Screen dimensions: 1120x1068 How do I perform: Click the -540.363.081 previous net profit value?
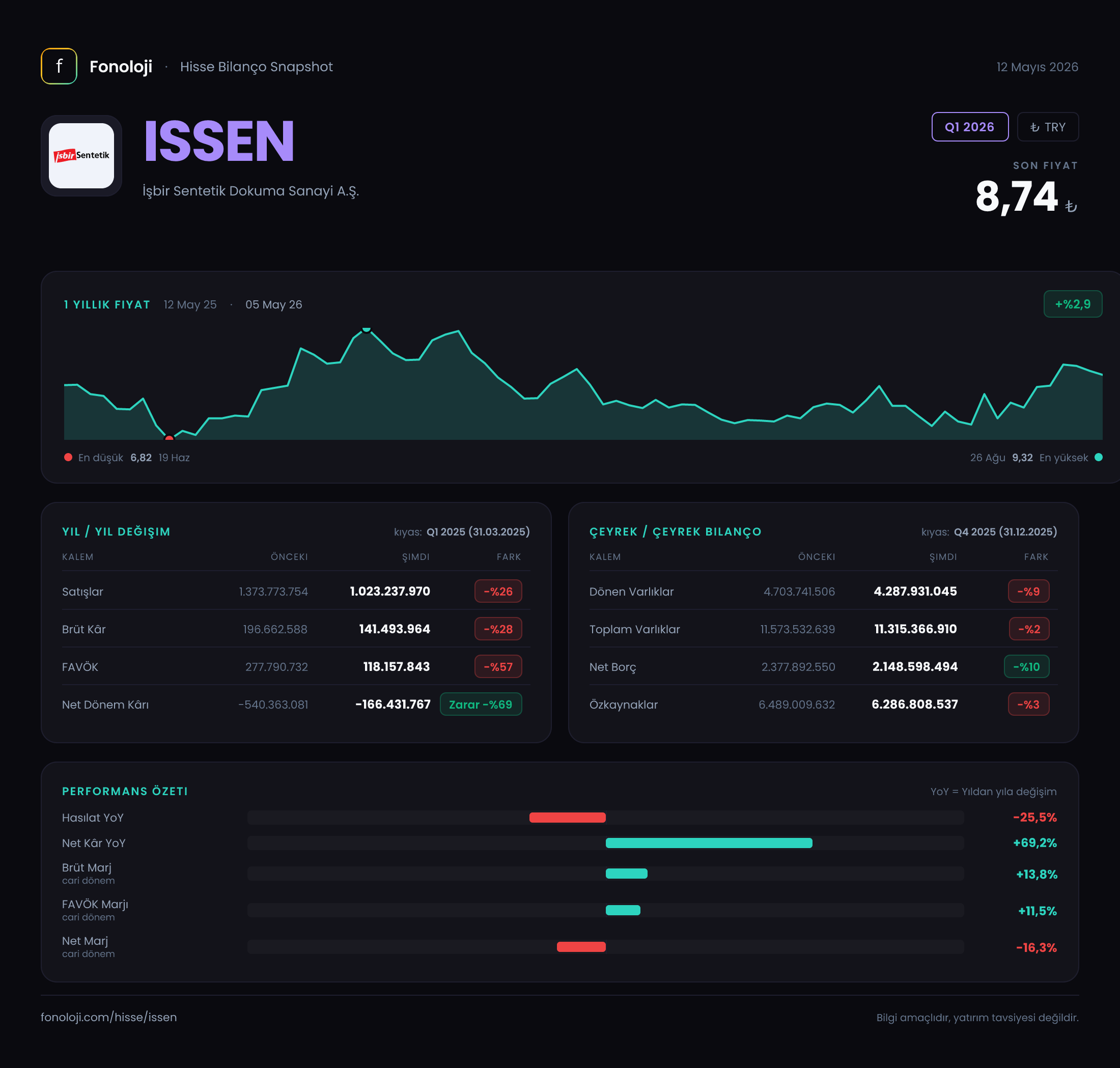273,704
